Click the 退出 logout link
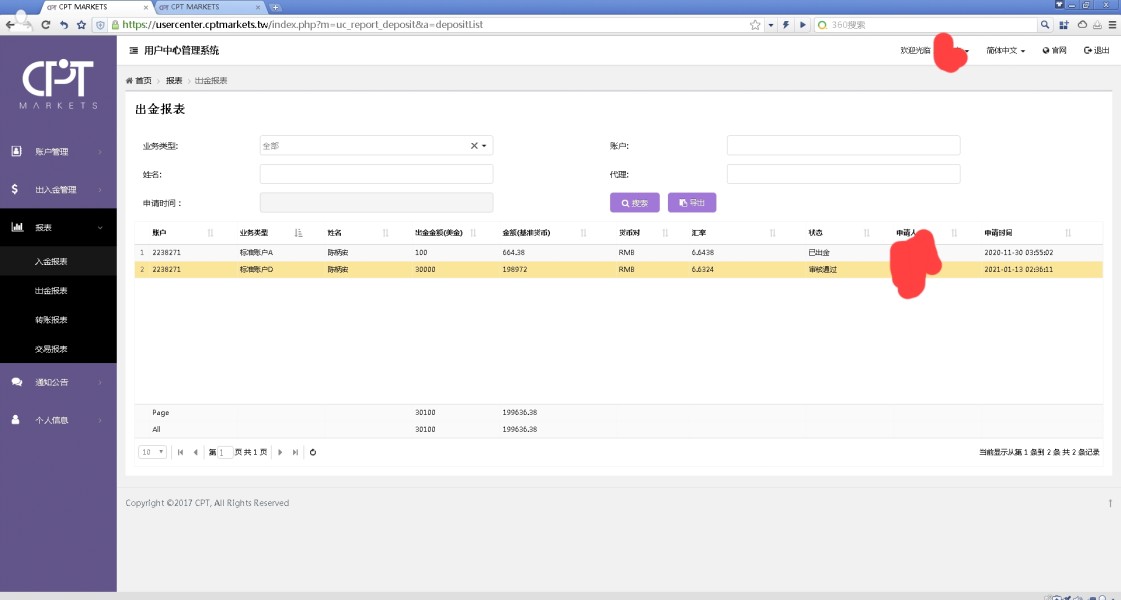 [1097, 50]
